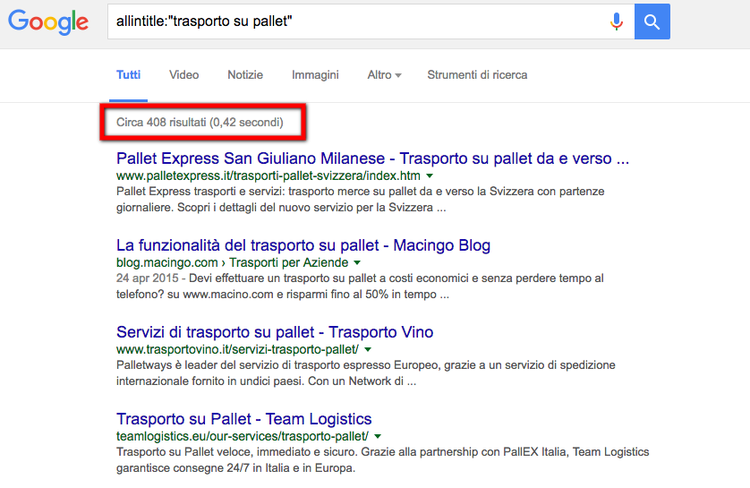
Task: Click the blog.macingo.com breadcrumb URL
Action: click(x=232, y=263)
